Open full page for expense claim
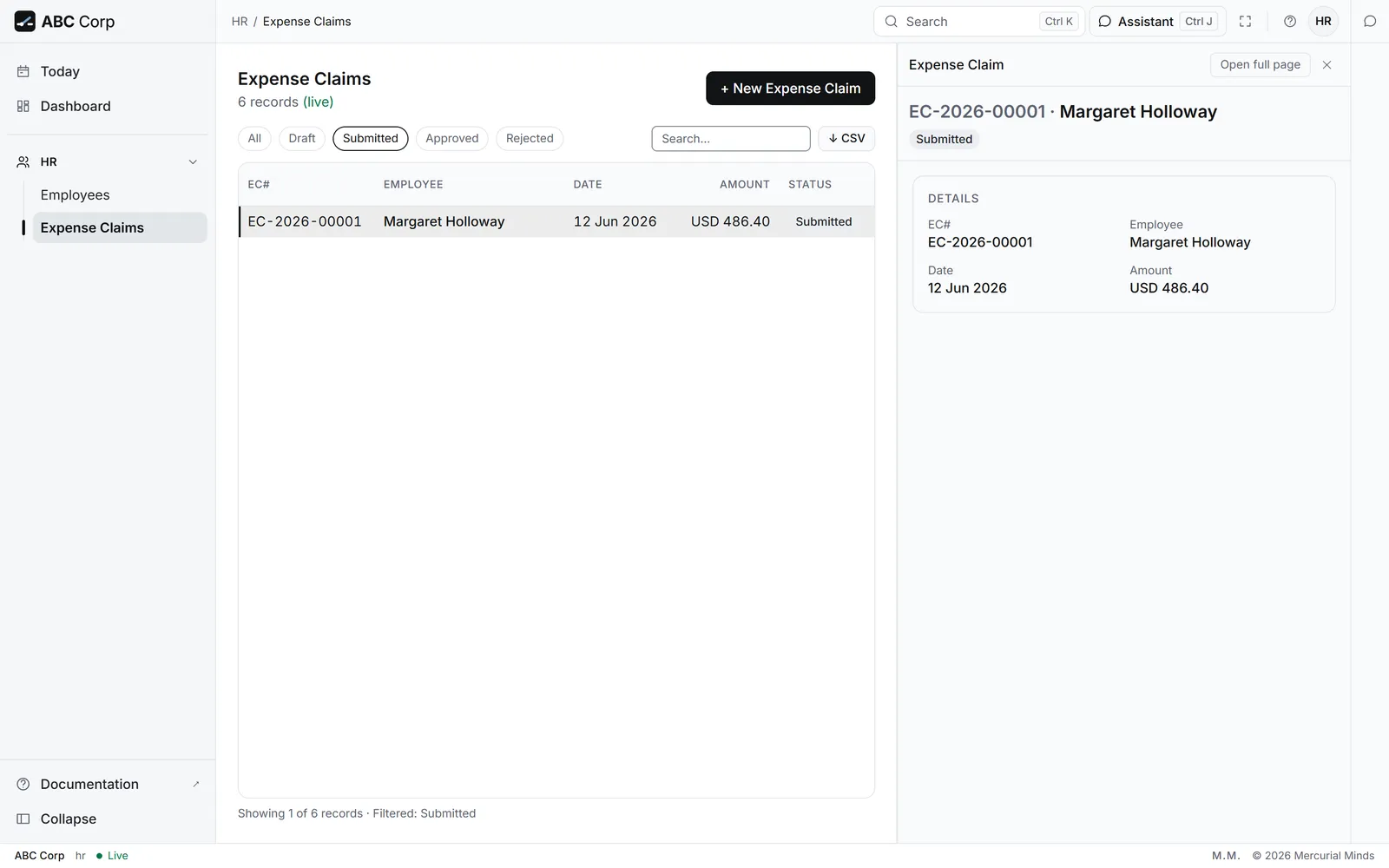Image resolution: width=1389 pixels, height=868 pixels. pos(1261,65)
